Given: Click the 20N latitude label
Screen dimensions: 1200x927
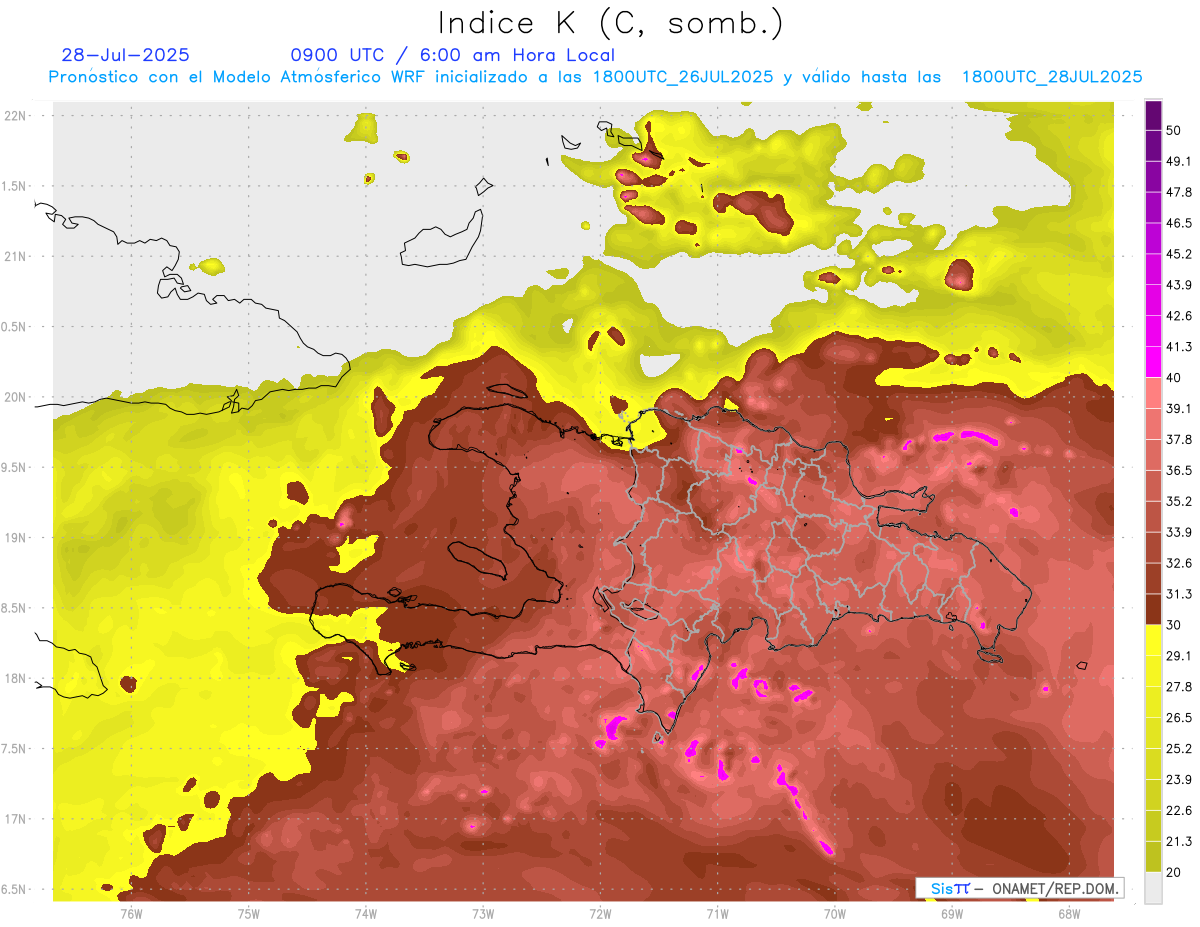Looking at the screenshot, I should 17,397.
